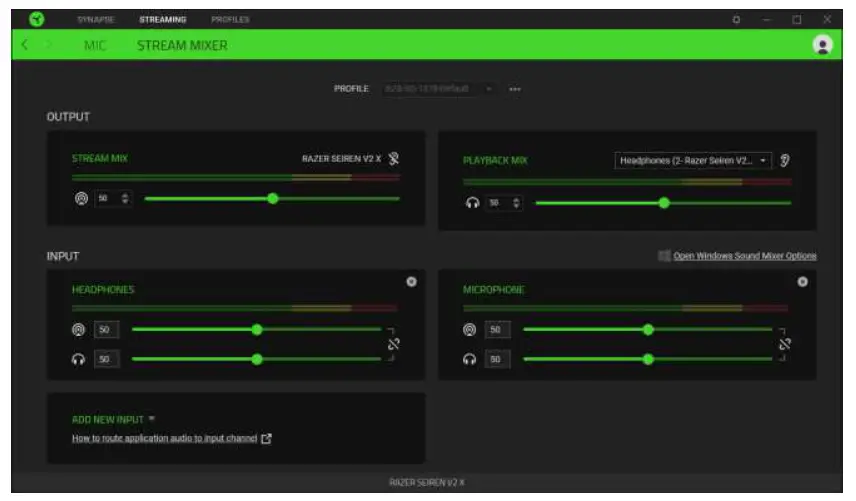
Task: Adjust the Stream Mix volume slider
Action: click(x=272, y=199)
